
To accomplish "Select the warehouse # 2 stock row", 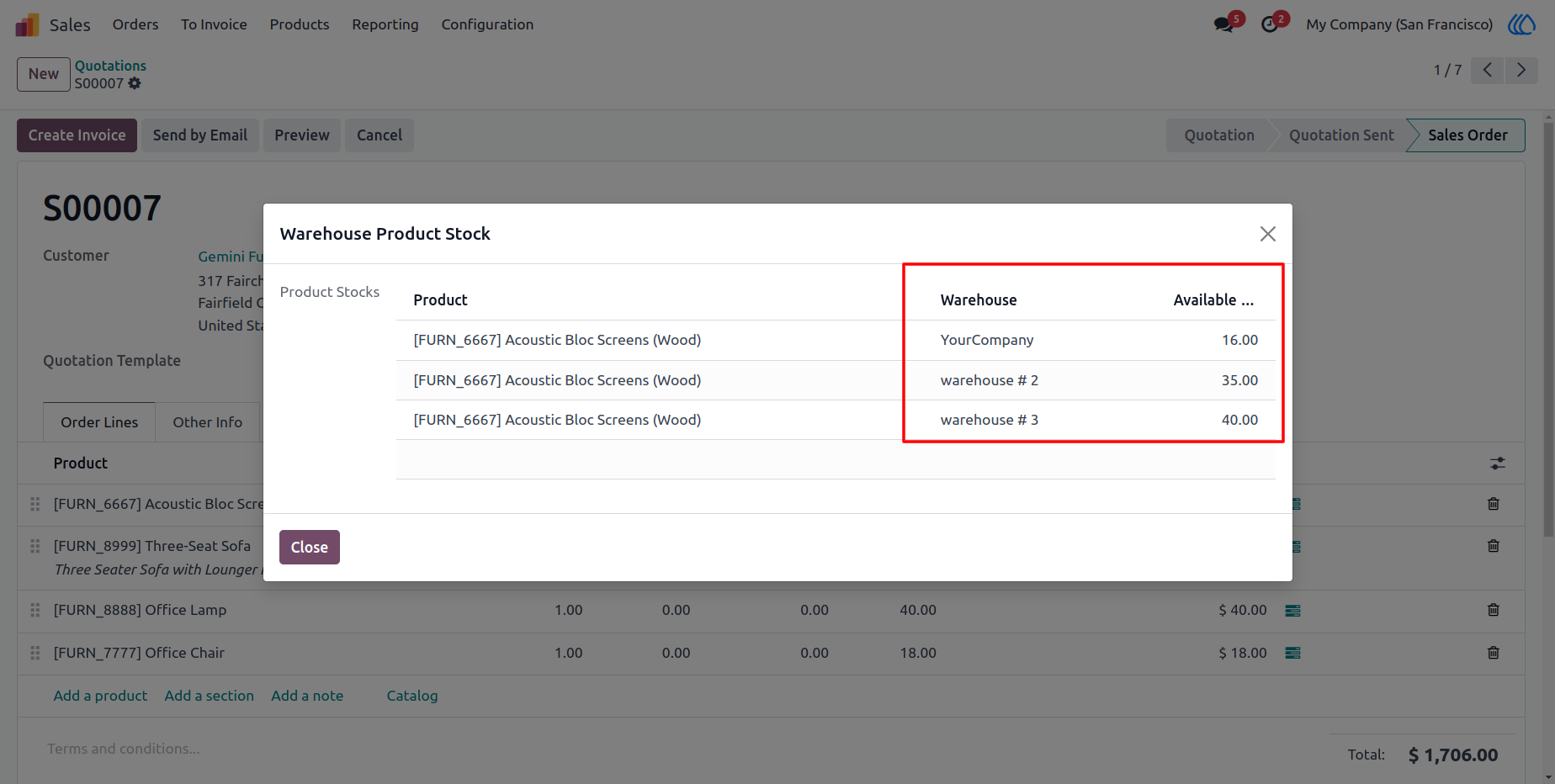I will click(x=836, y=380).
